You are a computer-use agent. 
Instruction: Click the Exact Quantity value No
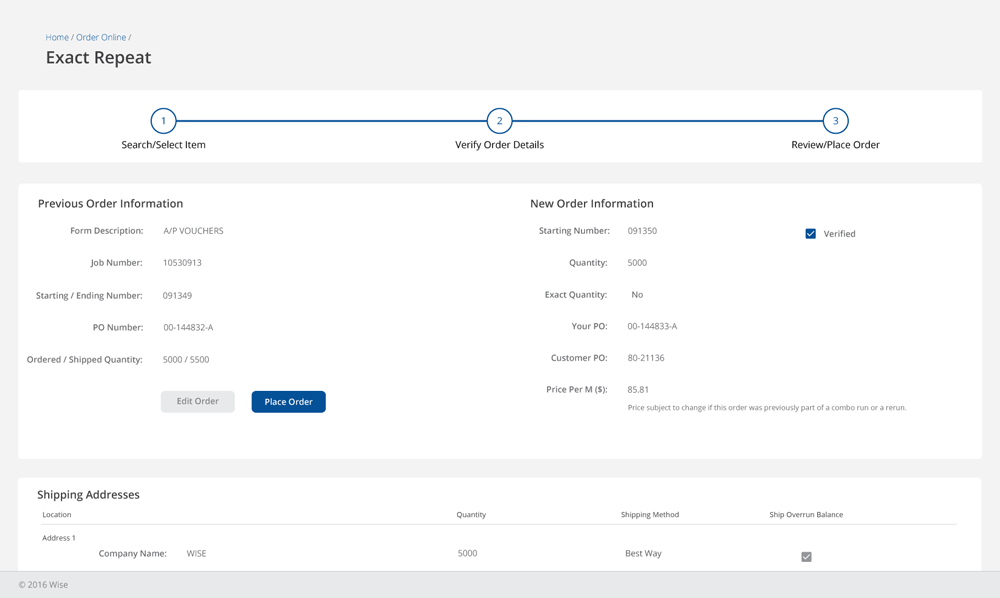pos(637,295)
